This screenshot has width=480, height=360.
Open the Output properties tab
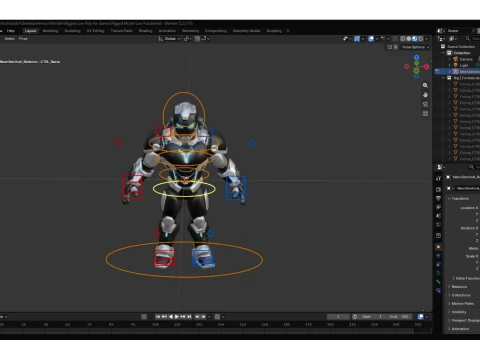pos(438,198)
